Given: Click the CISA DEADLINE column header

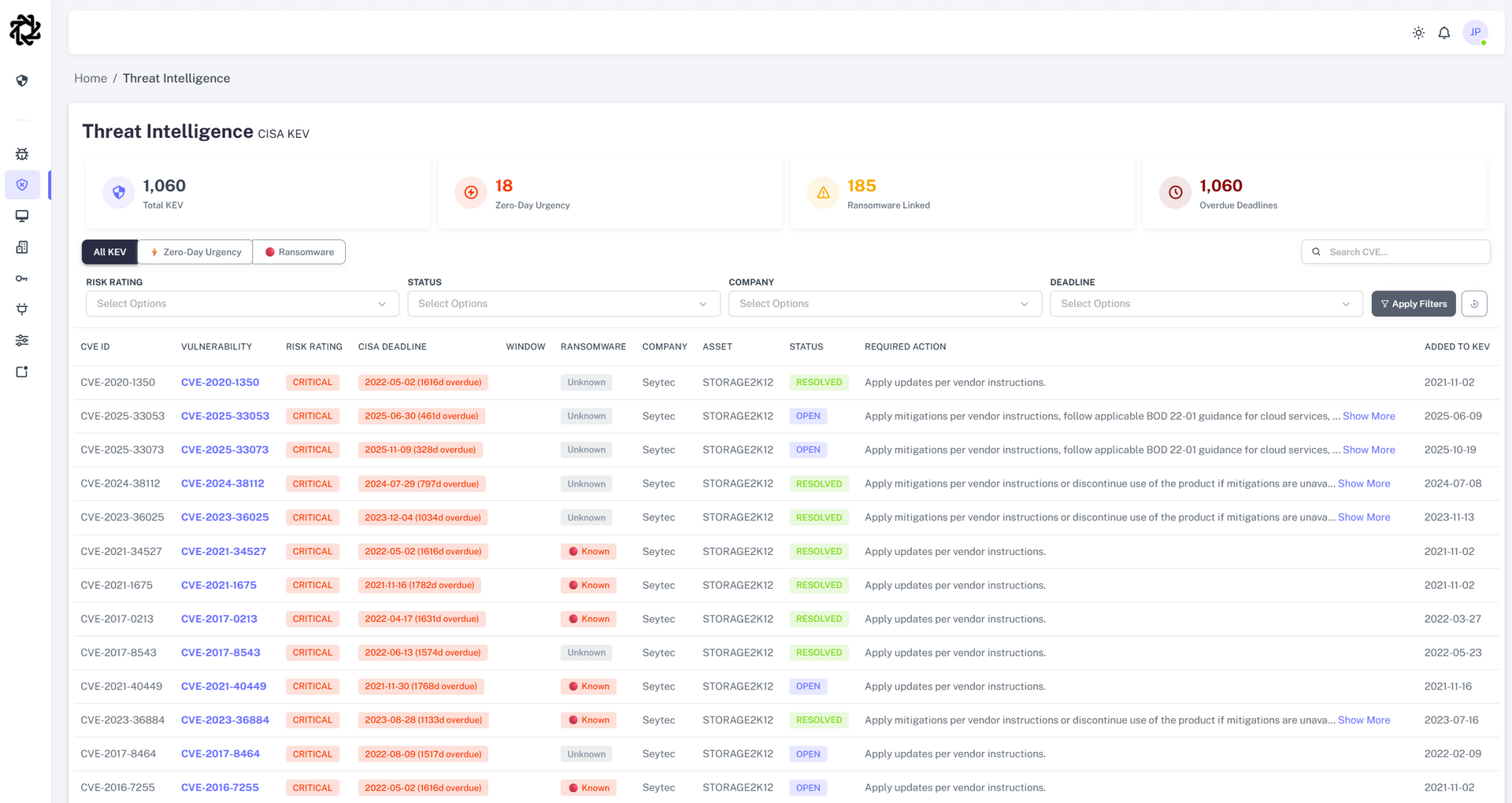Looking at the screenshot, I should 392,347.
